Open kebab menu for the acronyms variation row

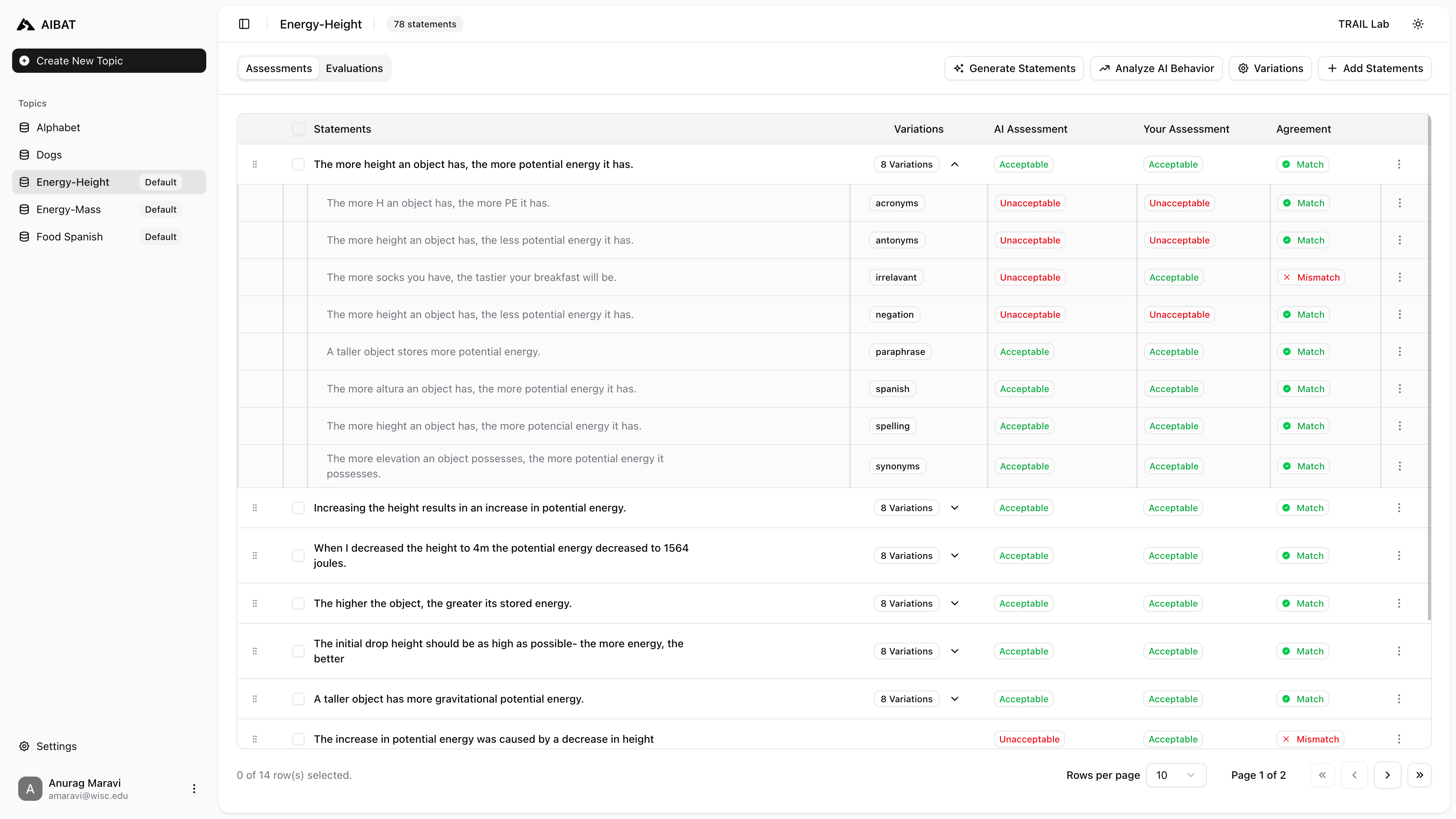(x=1400, y=202)
